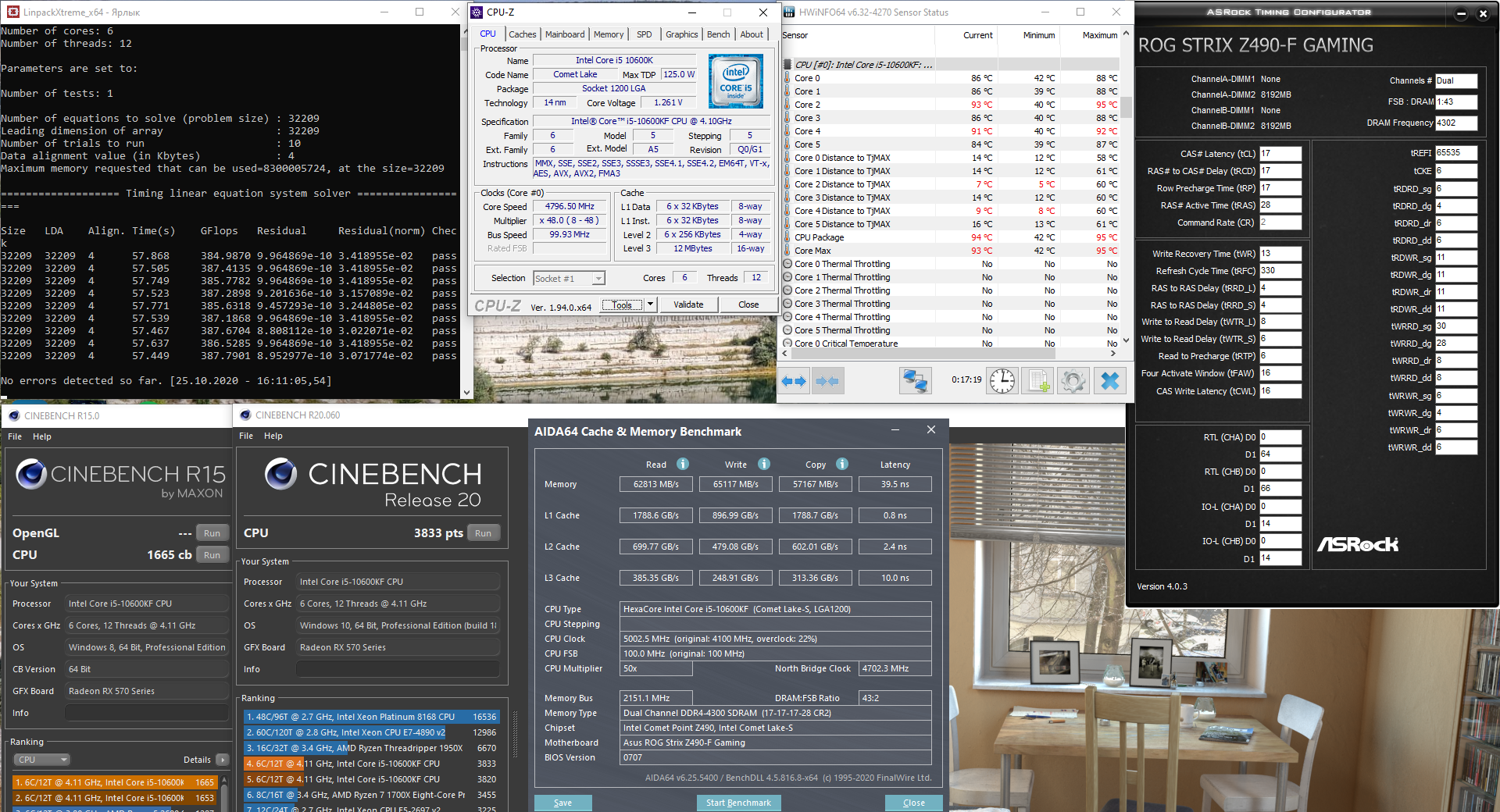The height and width of the screenshot is (812, 1500).
Task: Run the Cinebench R20 CPU test
Action: click(484, 533)
